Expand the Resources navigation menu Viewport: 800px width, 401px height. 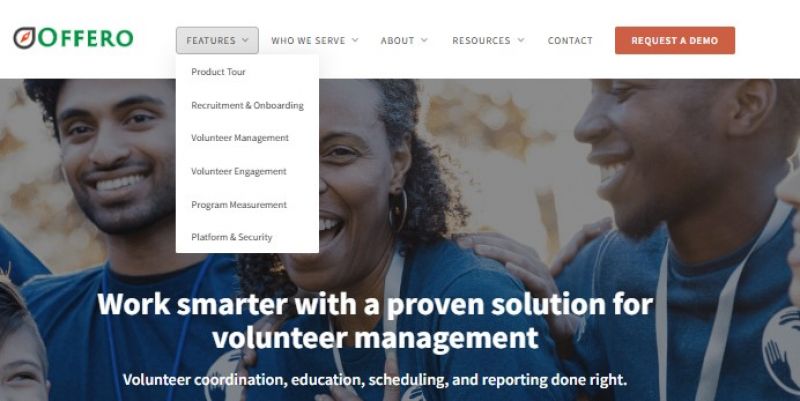point(488,40)
